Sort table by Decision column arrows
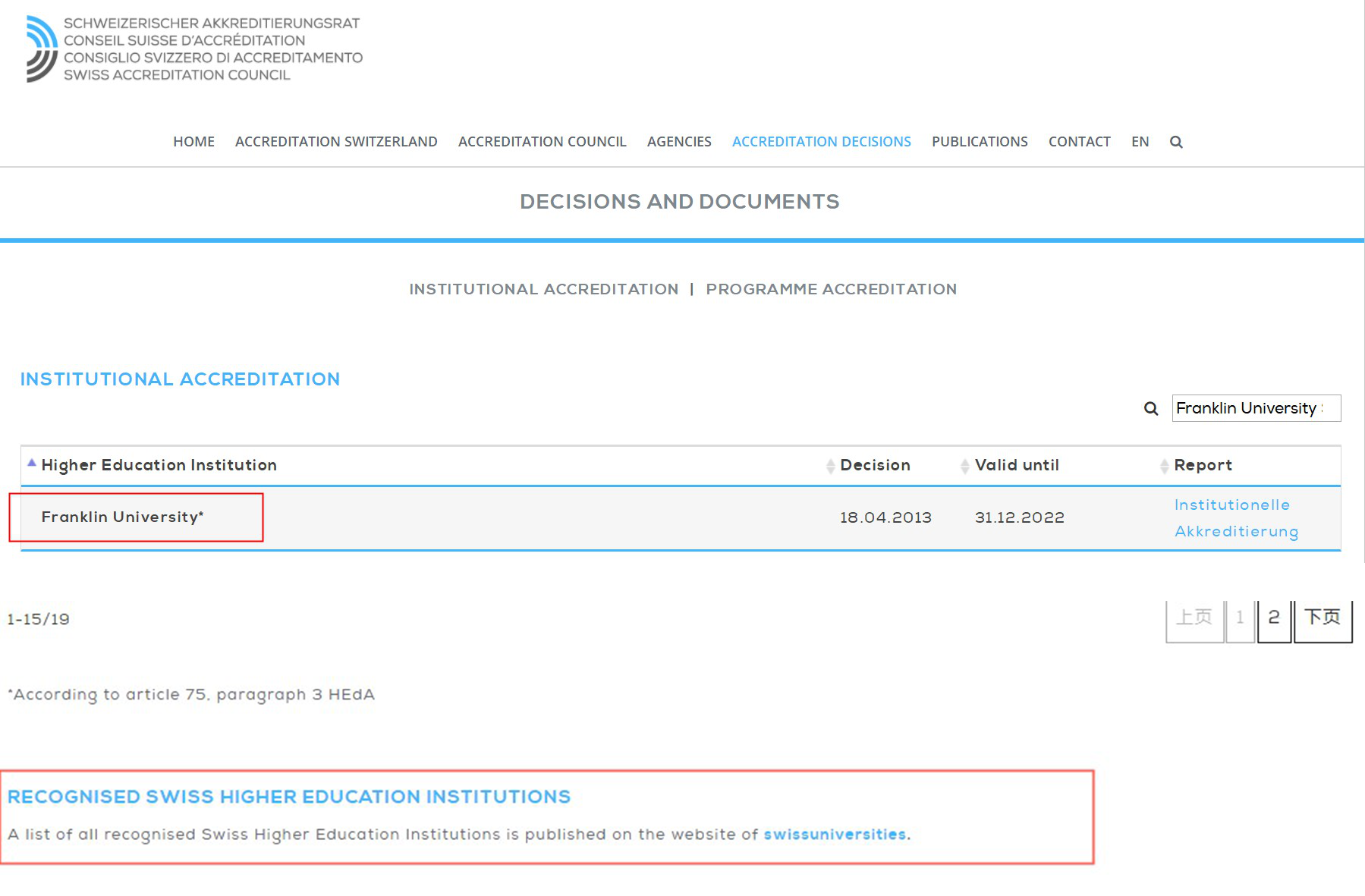1365x896 pixels. click(830, 466)
